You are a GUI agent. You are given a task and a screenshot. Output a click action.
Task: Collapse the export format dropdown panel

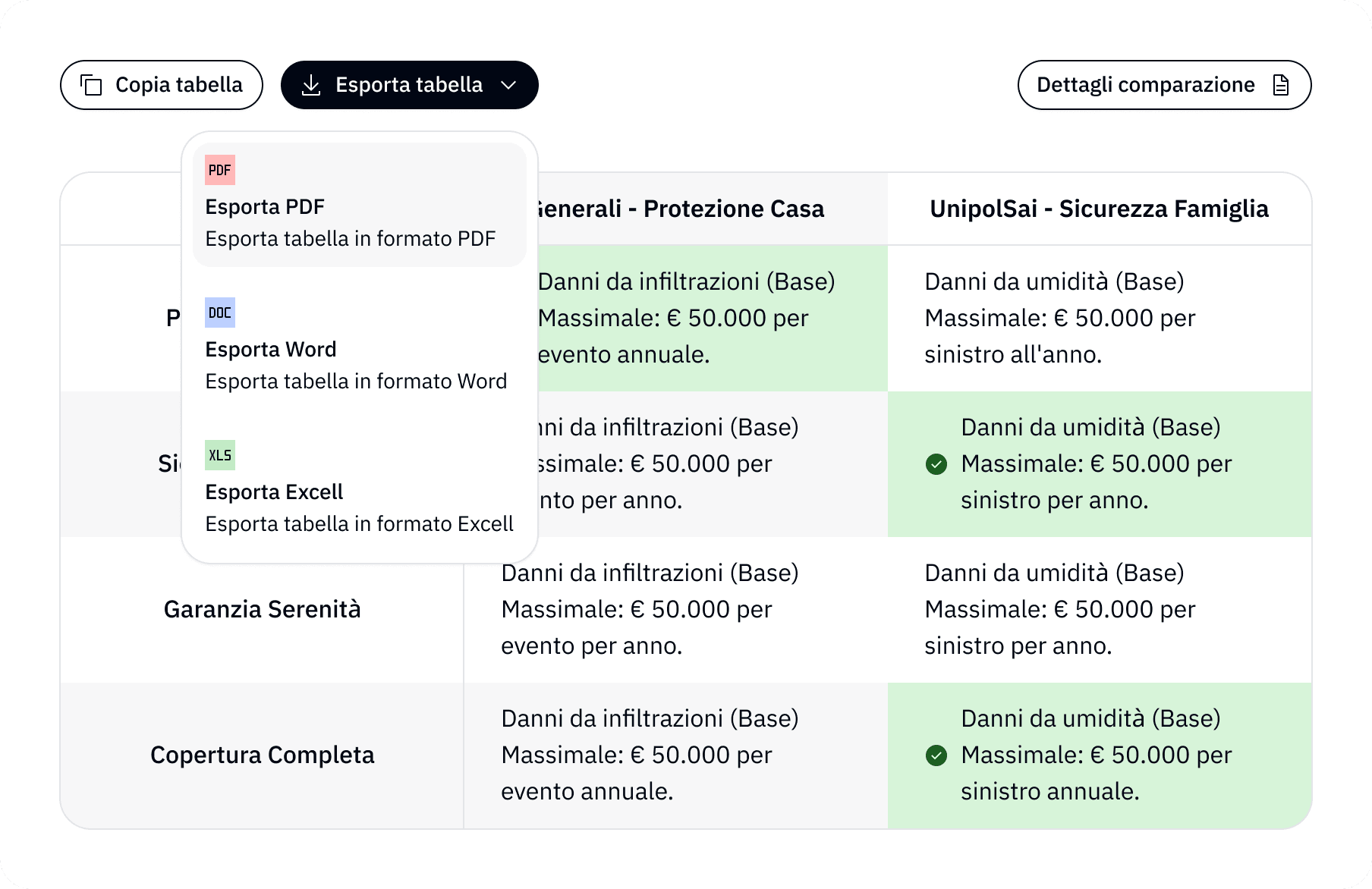(x=510, y=86)
